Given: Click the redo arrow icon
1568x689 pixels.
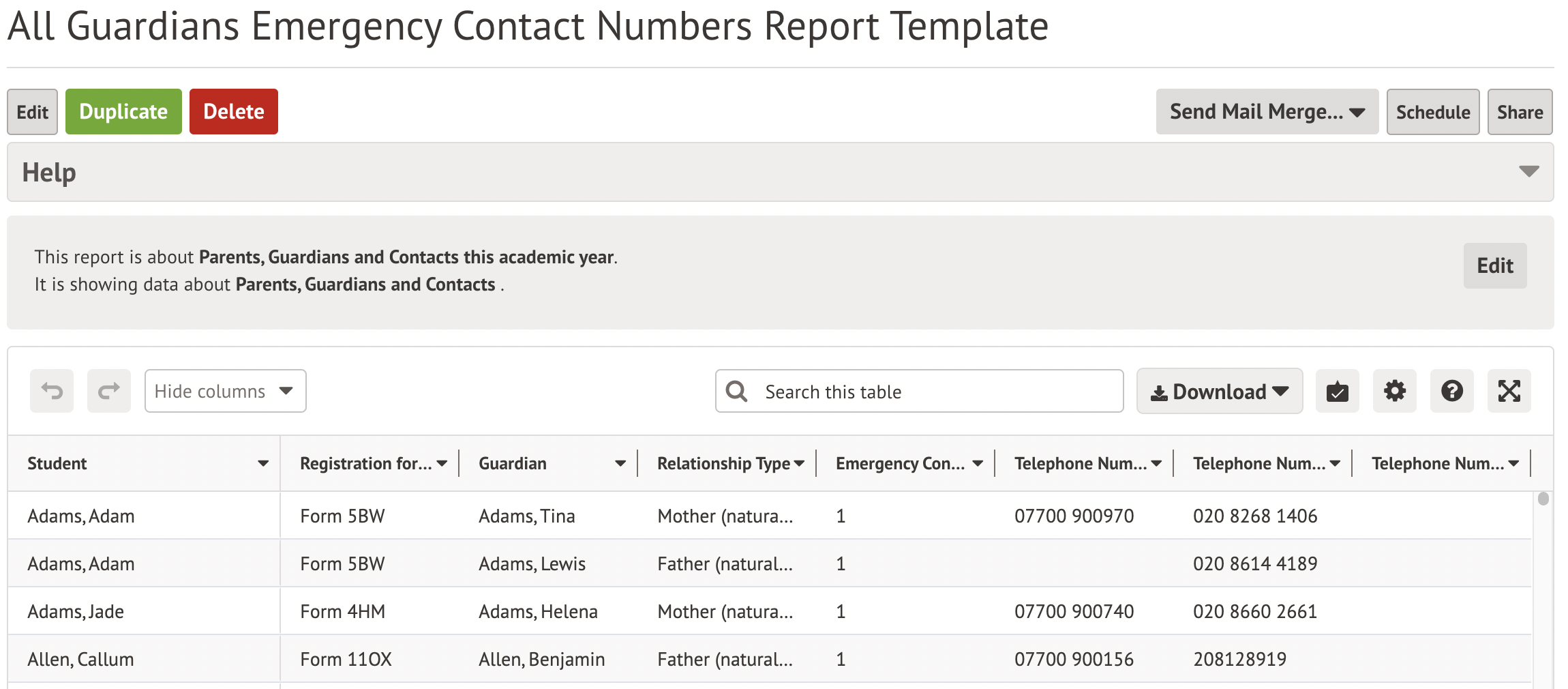Looking at the screenshot, I should point(109,391).
